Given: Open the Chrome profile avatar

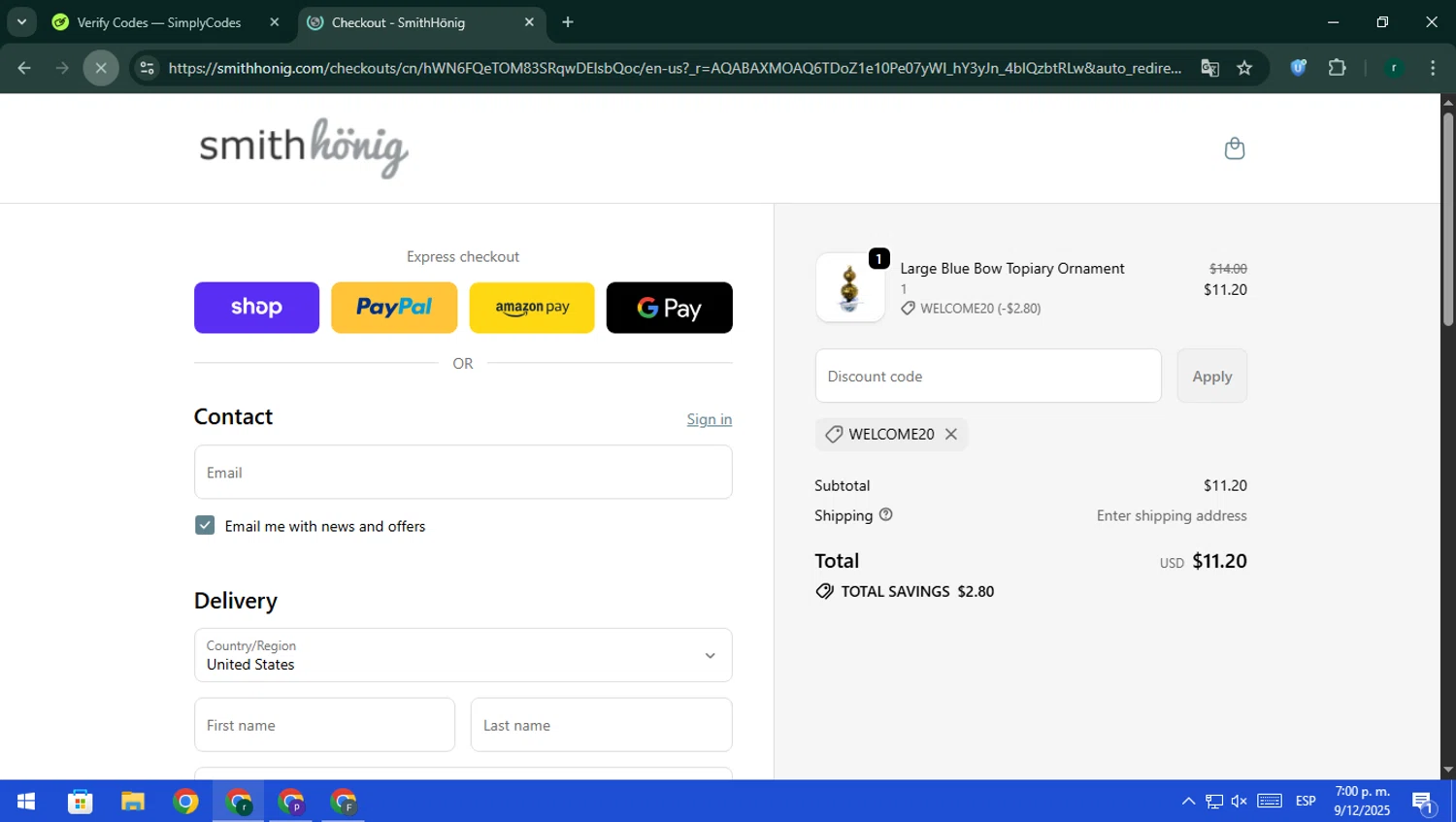Looking at the screenshot, I should click(1393, 68).
